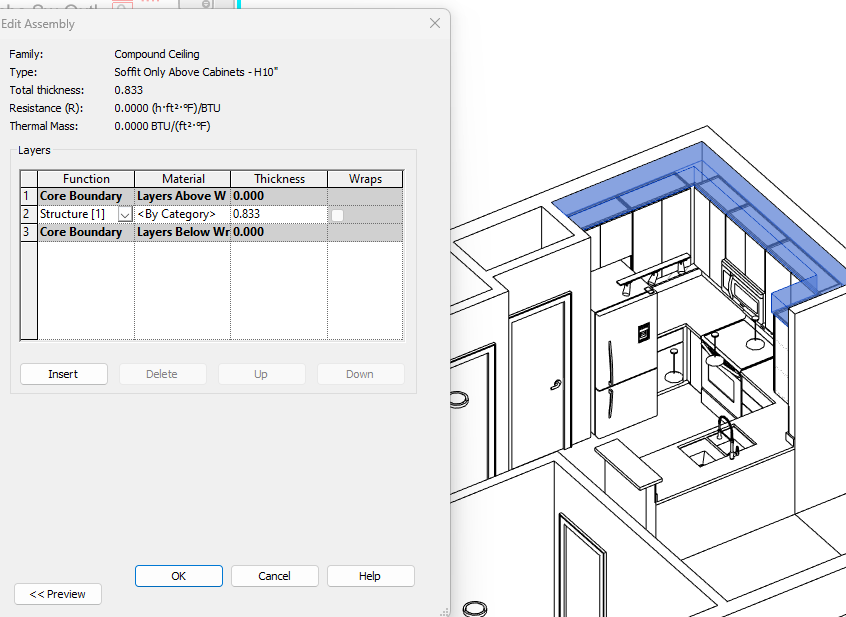Open the Structure [1] function dropdown
The width and height of the screenshot is (846, 617).
[x=124, y=214]
